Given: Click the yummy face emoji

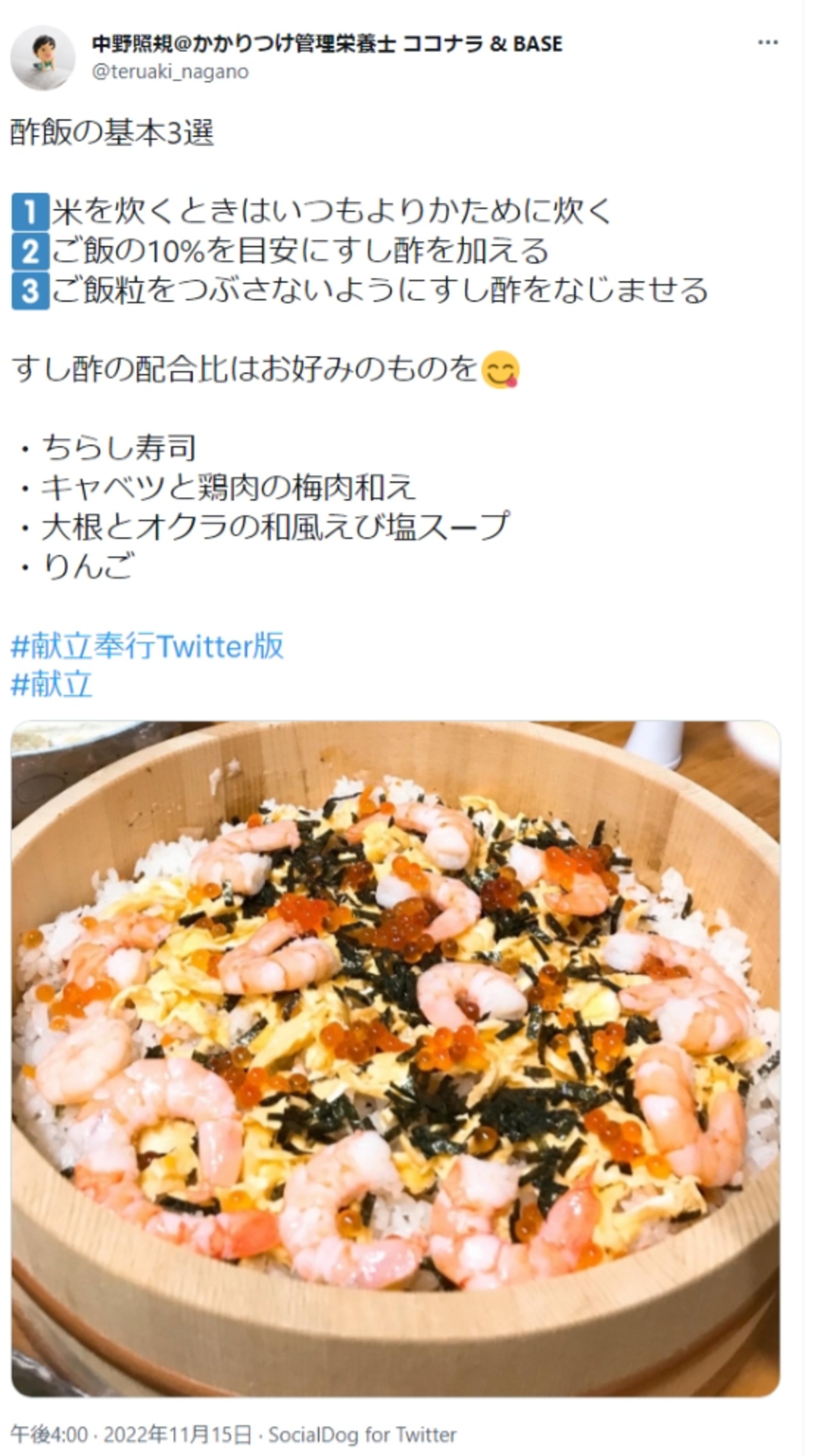Looking at the screenshot, I should pyautogui.click(x=500, y=370).
